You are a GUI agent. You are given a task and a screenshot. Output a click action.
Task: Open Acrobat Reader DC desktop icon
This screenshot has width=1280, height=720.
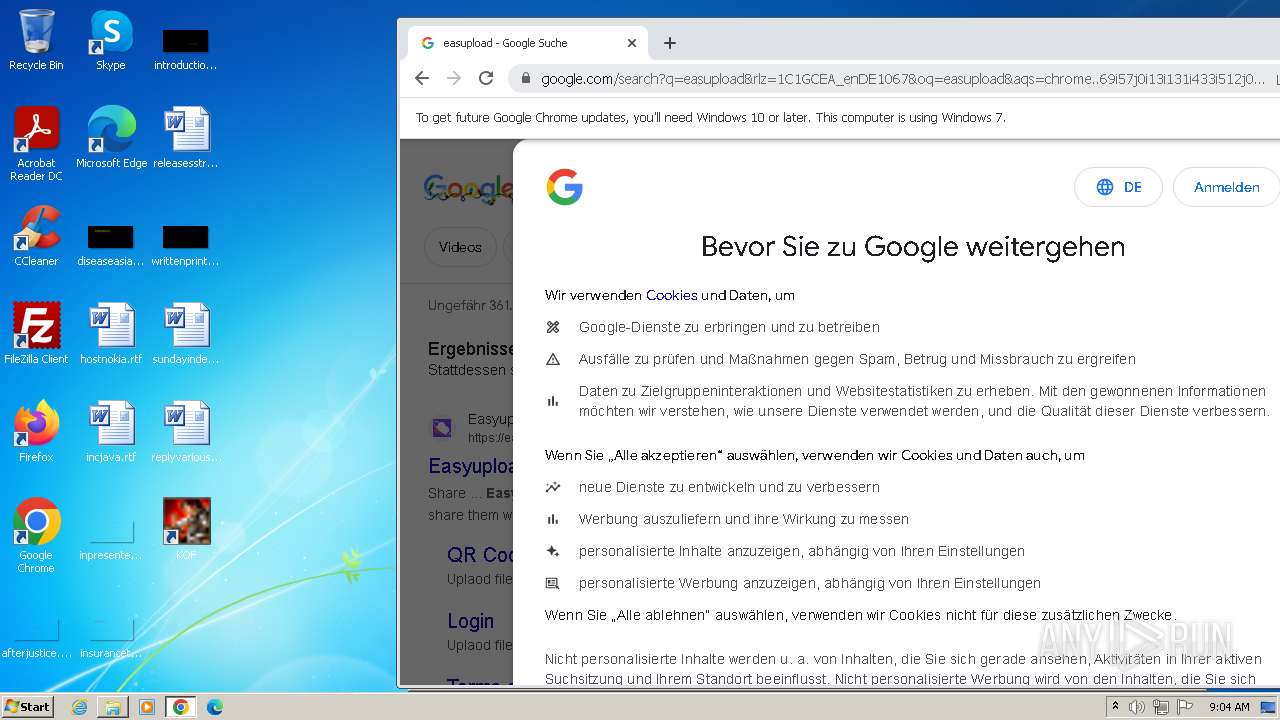(x=36, y=143)
